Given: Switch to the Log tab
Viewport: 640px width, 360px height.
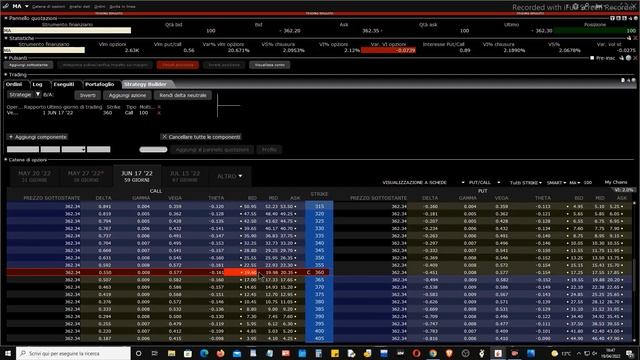Looking at the screenshot, I should click(38, 84).
